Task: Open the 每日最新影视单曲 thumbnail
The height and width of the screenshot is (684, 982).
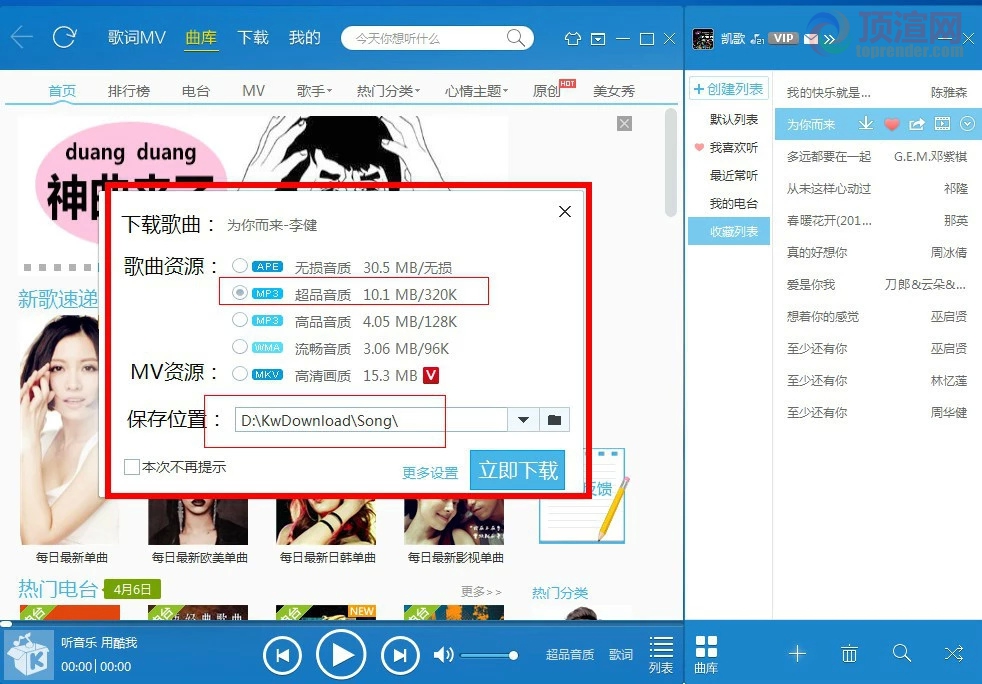Action: pyautogui.click(x=455, y=522)
